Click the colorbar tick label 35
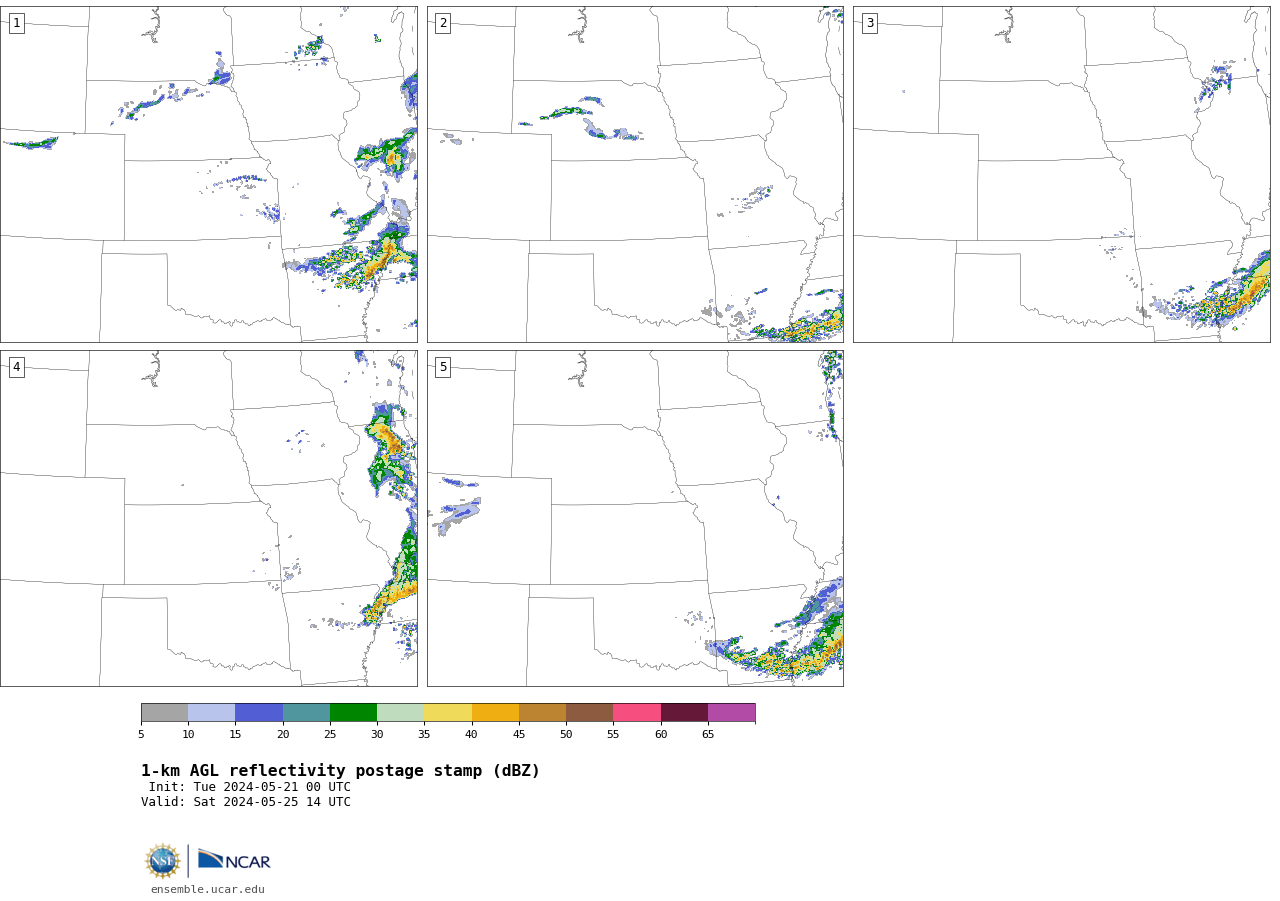 pos(424,735)
